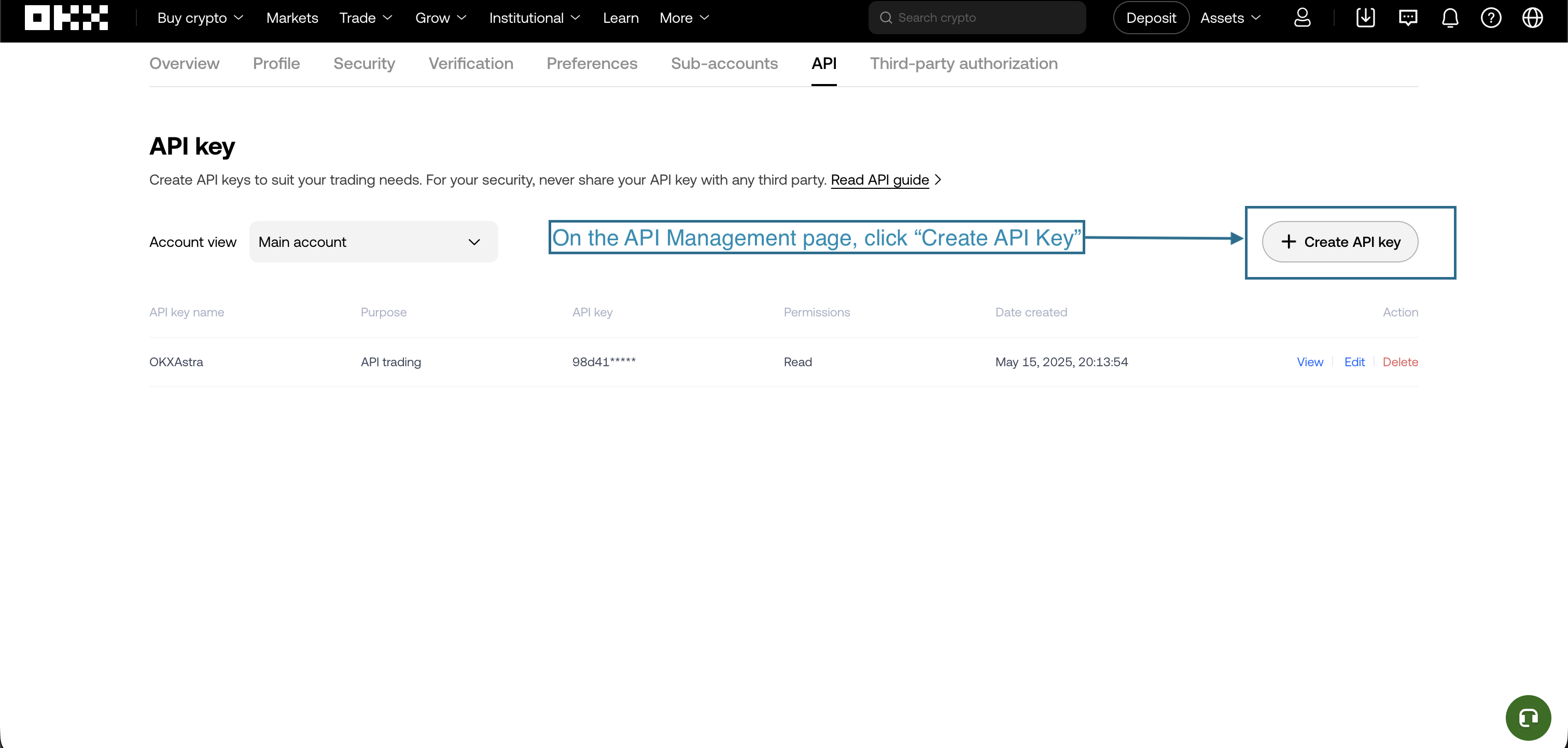Edit the OKXAstra API key
Viewport: 1568px width, 748px height.
(1354, 362)
